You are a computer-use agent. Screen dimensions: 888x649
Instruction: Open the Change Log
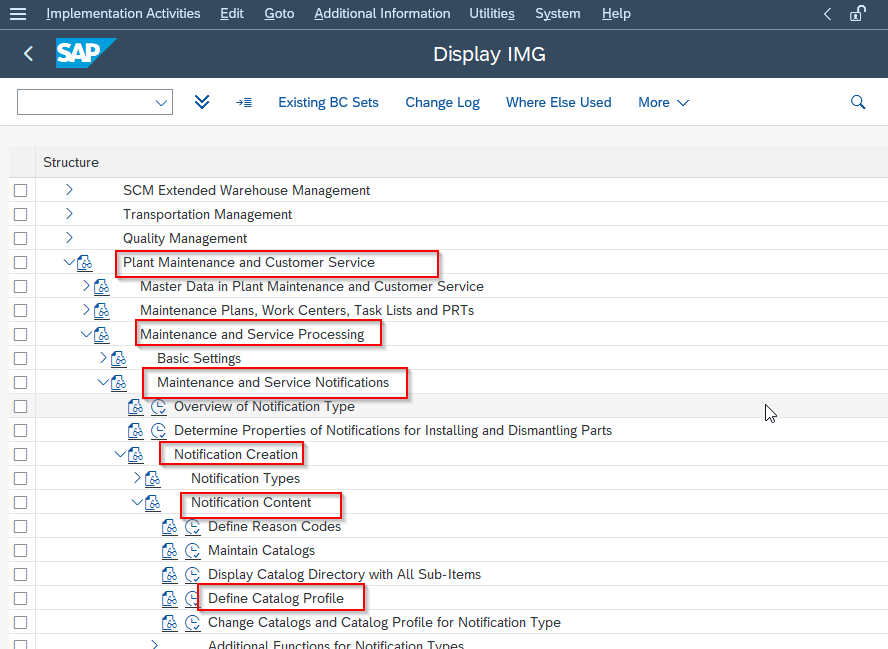coord(442,103)
